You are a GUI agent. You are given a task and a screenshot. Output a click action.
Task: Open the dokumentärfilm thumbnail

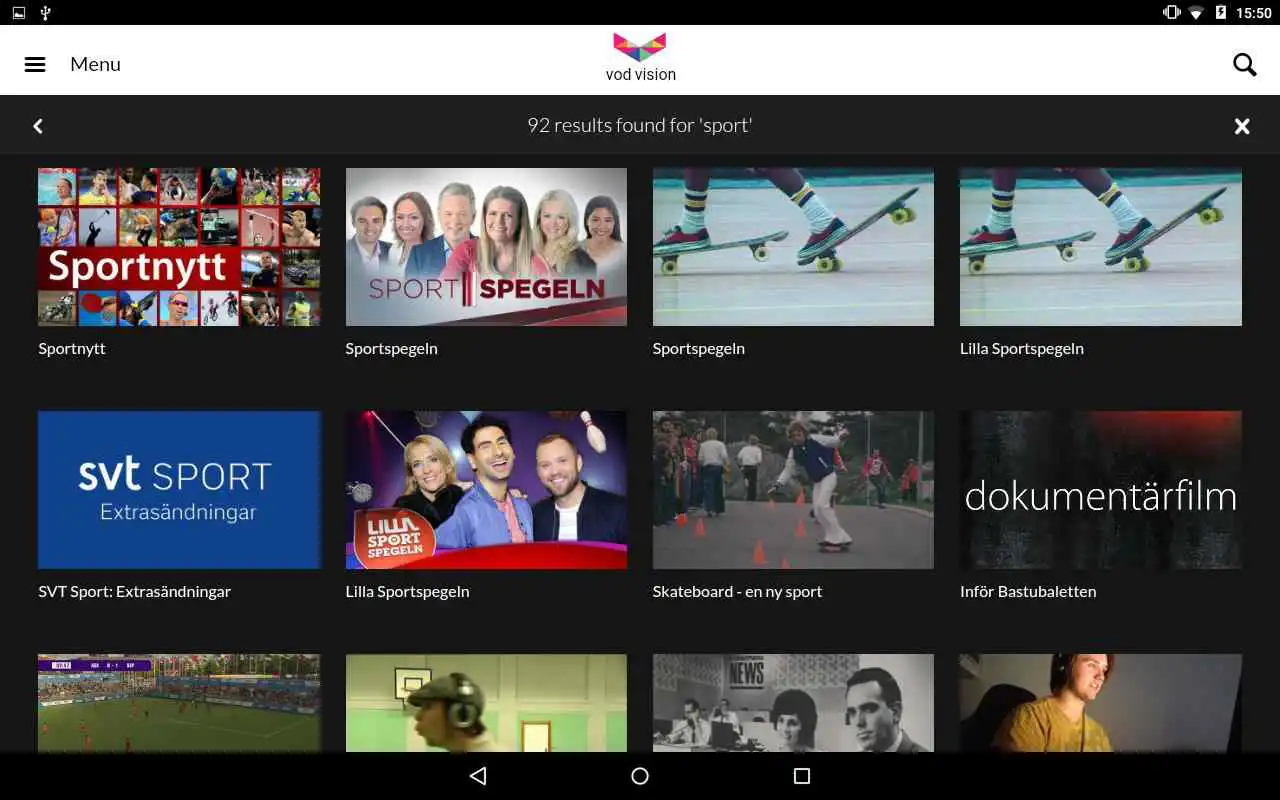[1101, 490]
